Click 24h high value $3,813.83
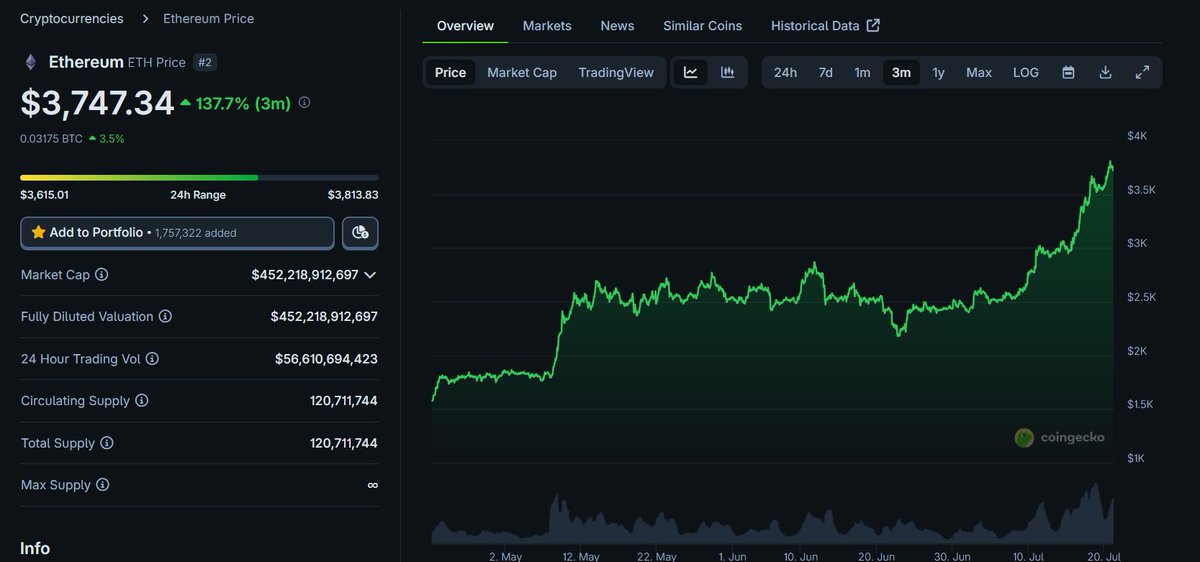This screenshot has height=562, width=1200. pyautogui.click(x=353, y=195)
